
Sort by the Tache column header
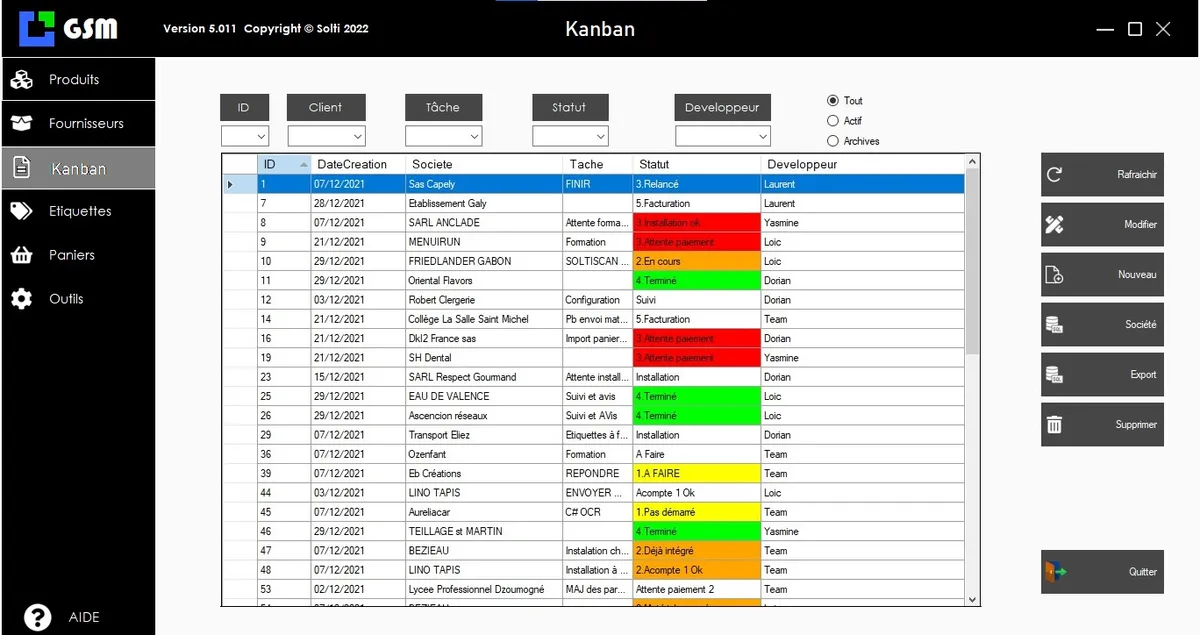[597, 164]
